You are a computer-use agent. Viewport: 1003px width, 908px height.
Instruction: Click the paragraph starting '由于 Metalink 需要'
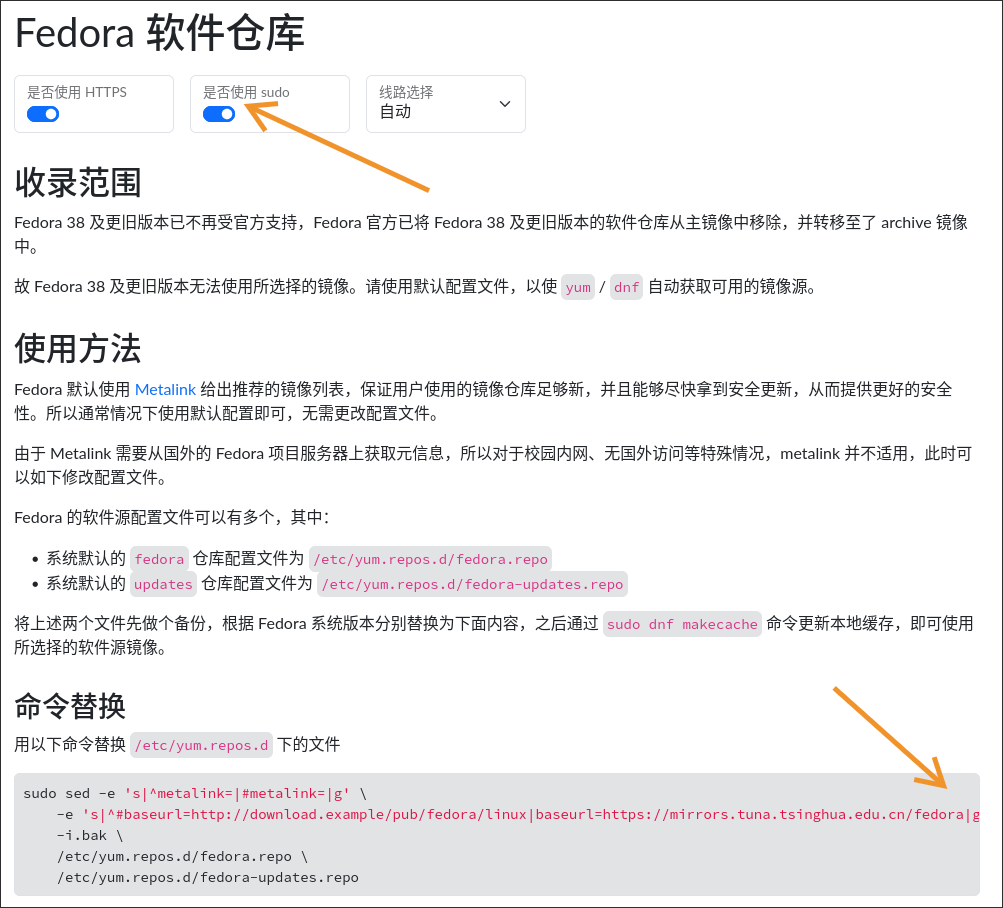493,465
